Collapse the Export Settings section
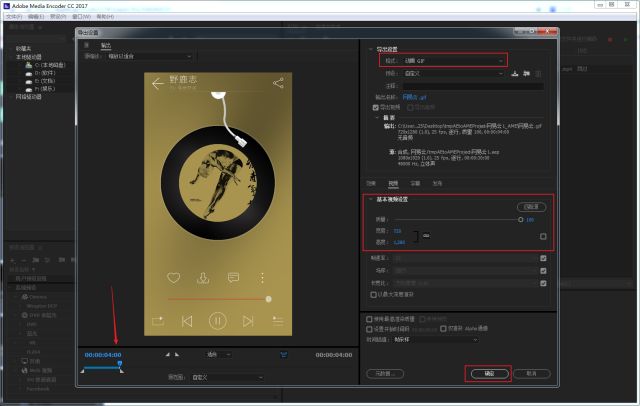This screenshot has height=406, width=640. 371,49
